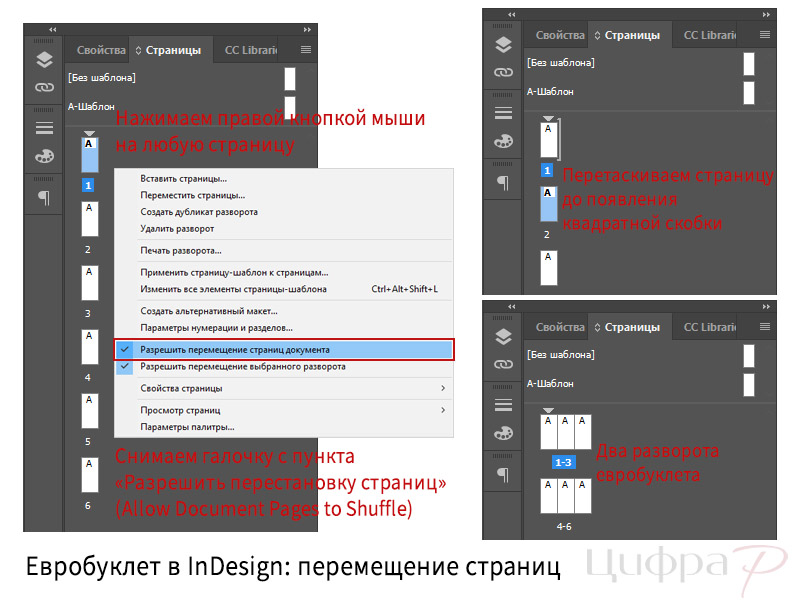Collapse bottom-right panel dock with left double-arrow

pyautogui.click(x=512, y=307)
